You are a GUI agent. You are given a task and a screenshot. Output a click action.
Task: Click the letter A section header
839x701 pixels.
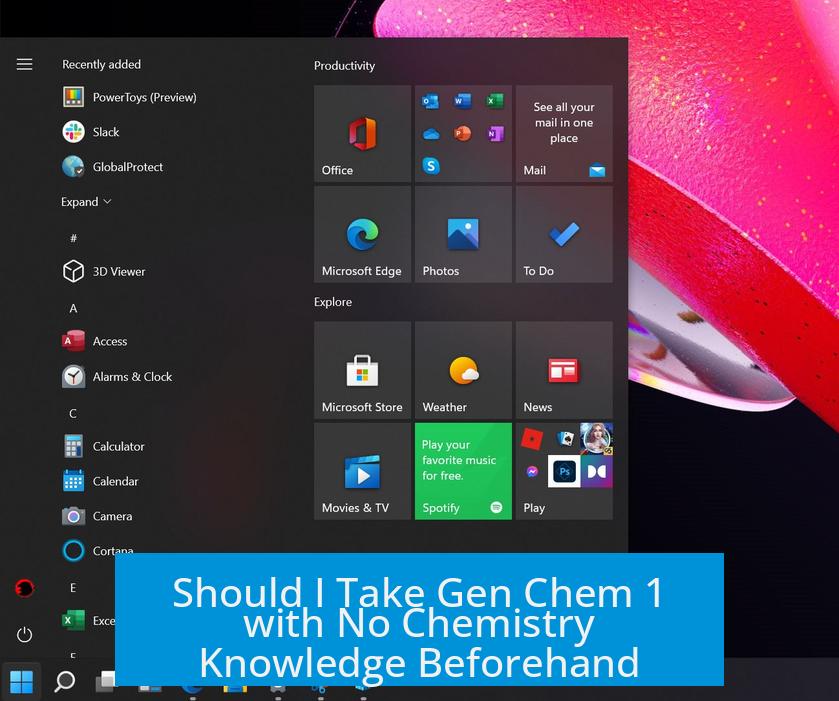[73, 308]
